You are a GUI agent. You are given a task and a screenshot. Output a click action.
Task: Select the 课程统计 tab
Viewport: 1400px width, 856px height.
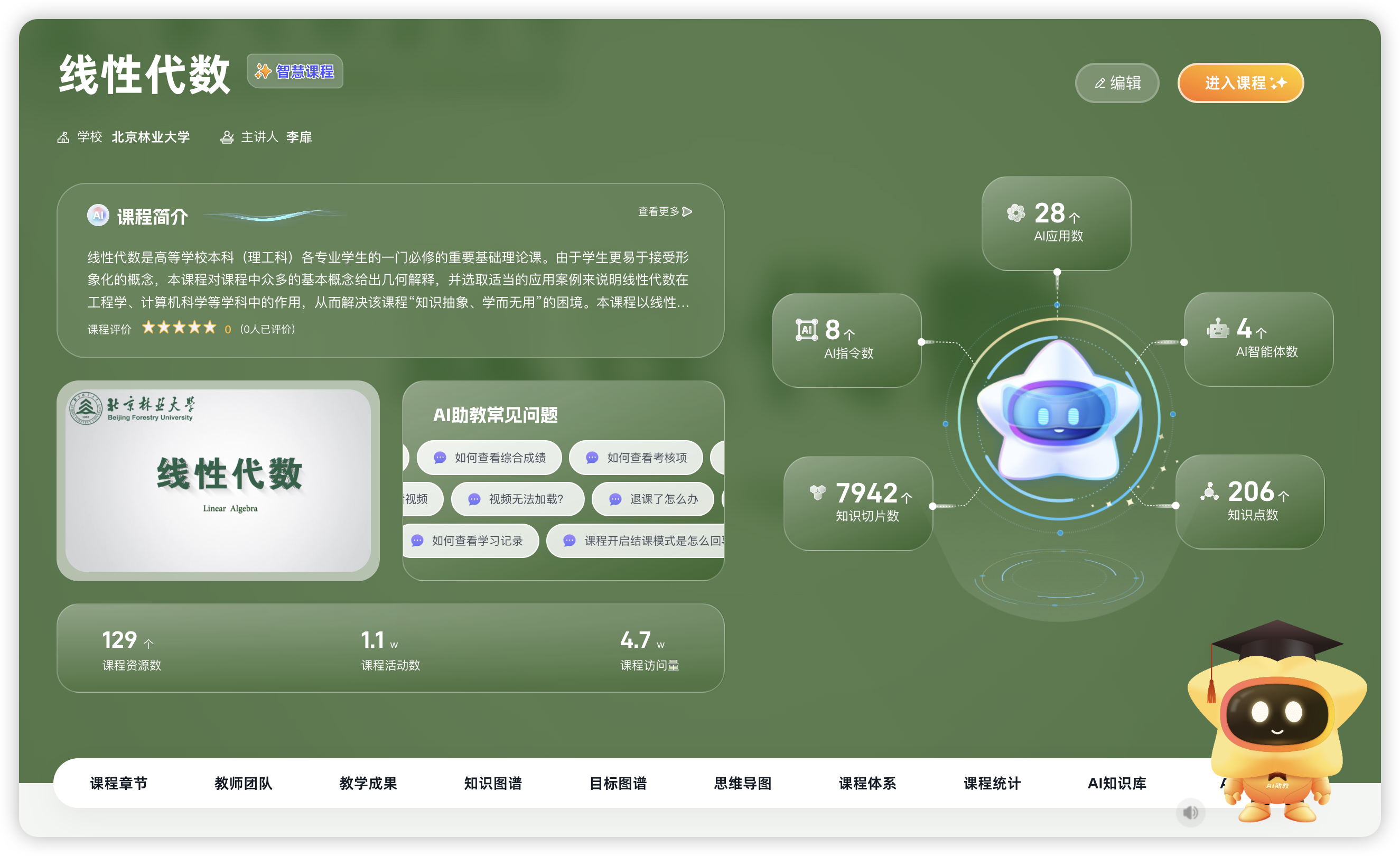click(x=992, y=783)
